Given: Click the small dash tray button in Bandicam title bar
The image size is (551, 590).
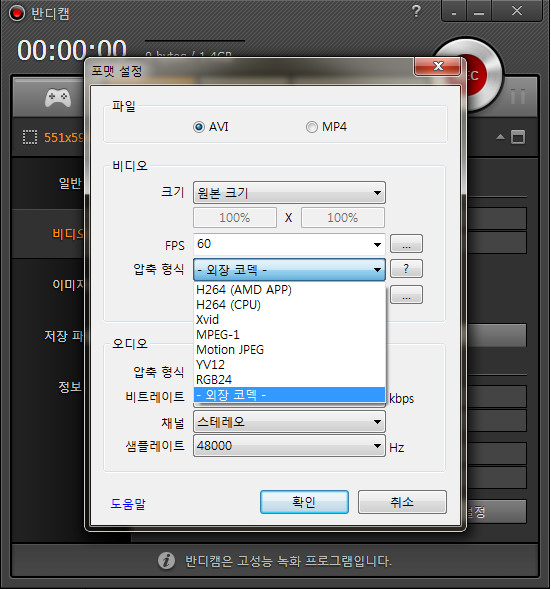Looking at the screenshot, I should (454, 12).
